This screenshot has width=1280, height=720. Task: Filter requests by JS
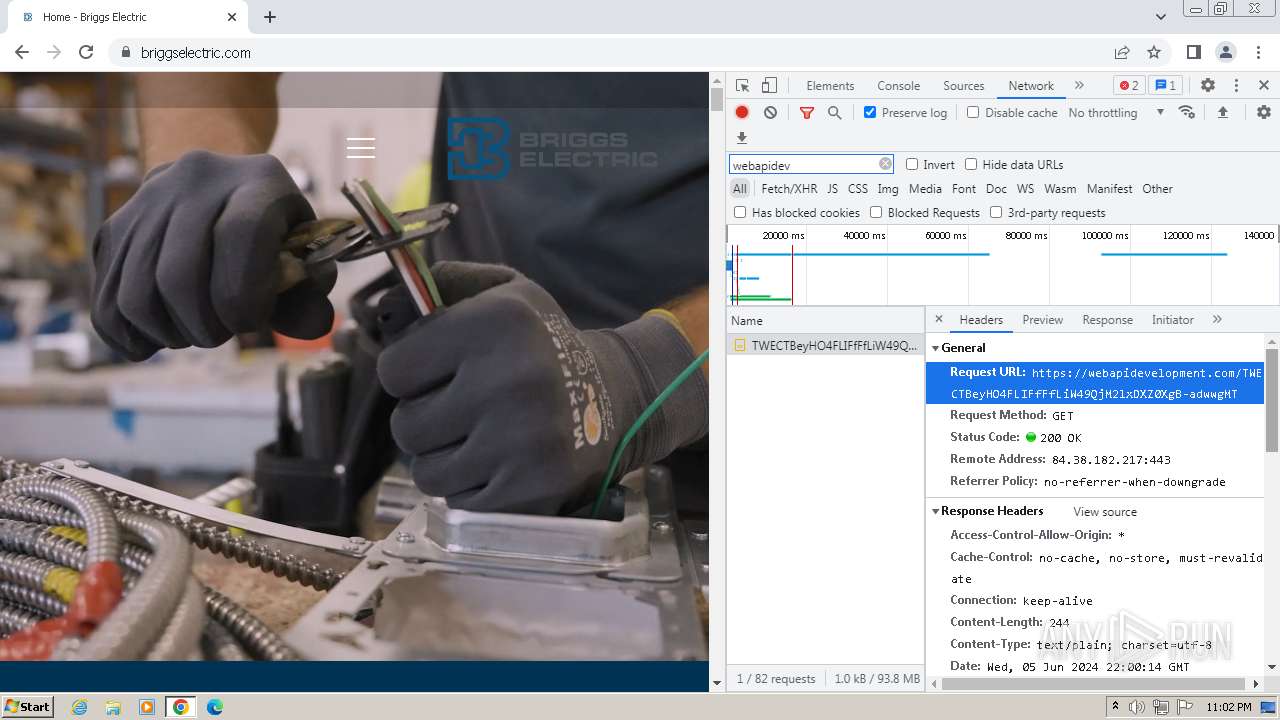[x=833, y=188]
